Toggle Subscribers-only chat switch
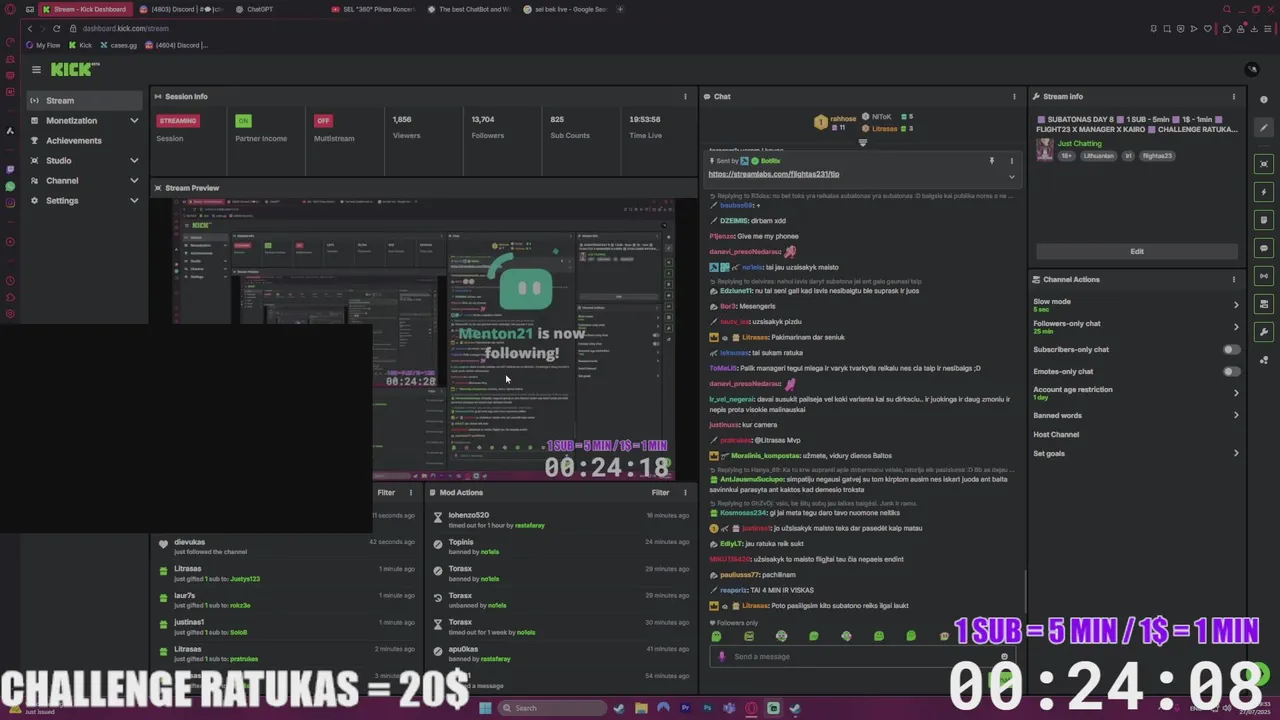This screenshot has height=720, width=1280. [1232, 349]
